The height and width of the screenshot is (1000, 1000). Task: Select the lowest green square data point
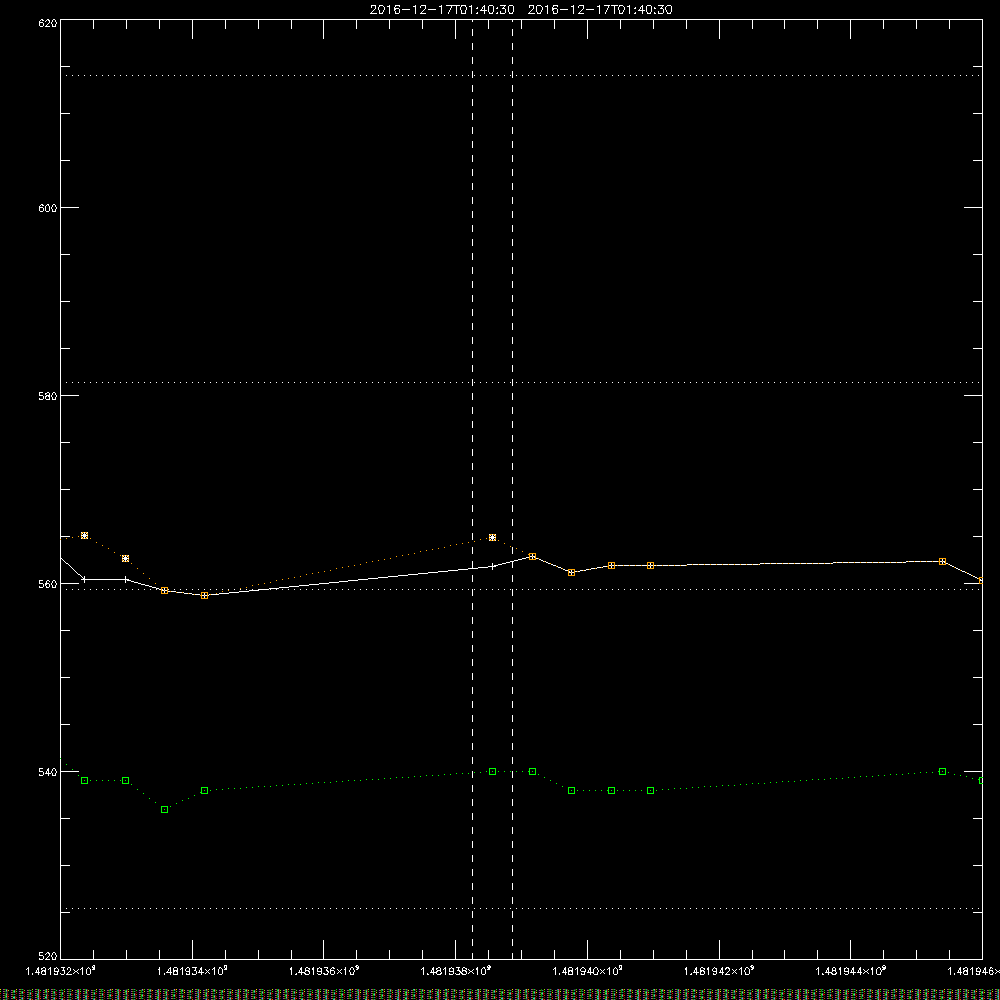pos(165,809)
